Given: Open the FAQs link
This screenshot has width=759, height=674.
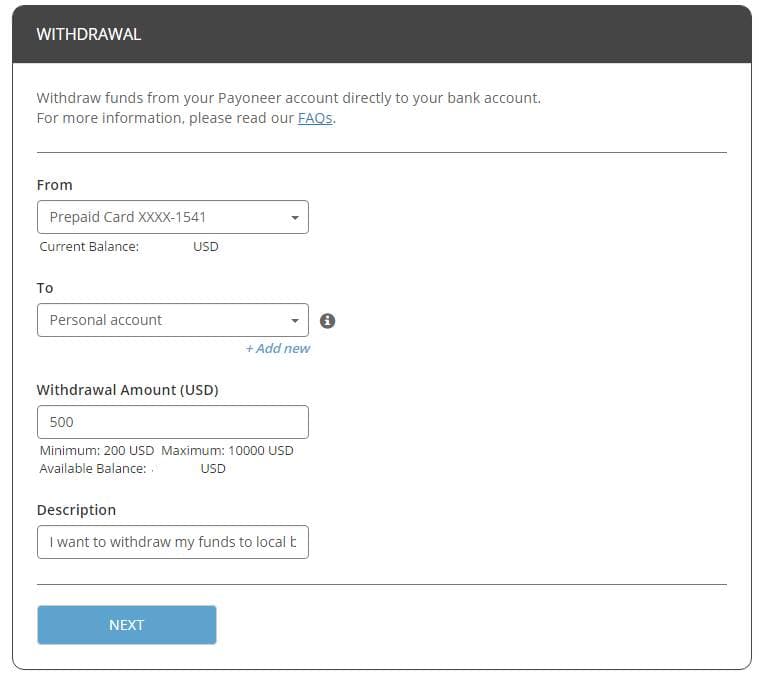Looking at the screenshot, I should click(x=316, y=118).
